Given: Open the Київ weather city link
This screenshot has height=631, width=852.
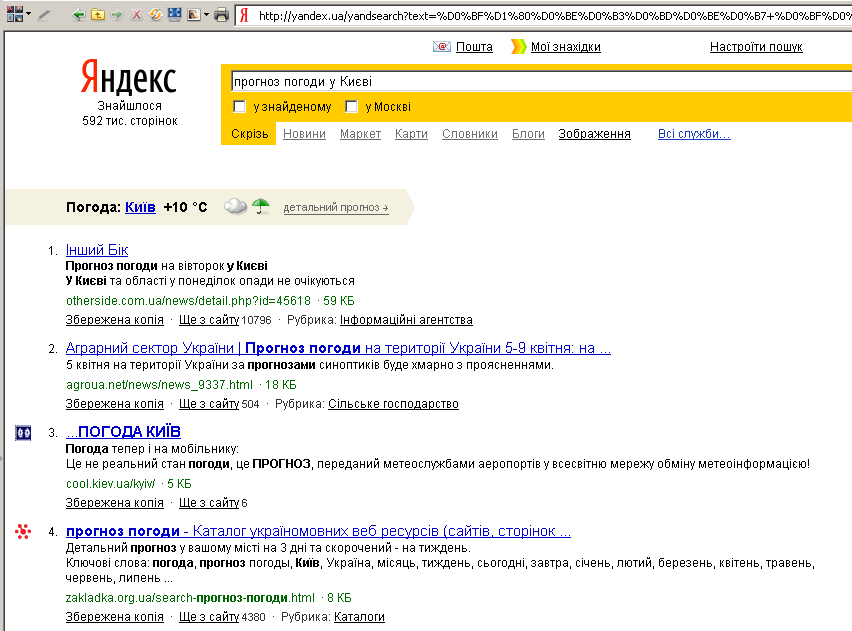Looking at the screenshot, I should tap(140, 207).
